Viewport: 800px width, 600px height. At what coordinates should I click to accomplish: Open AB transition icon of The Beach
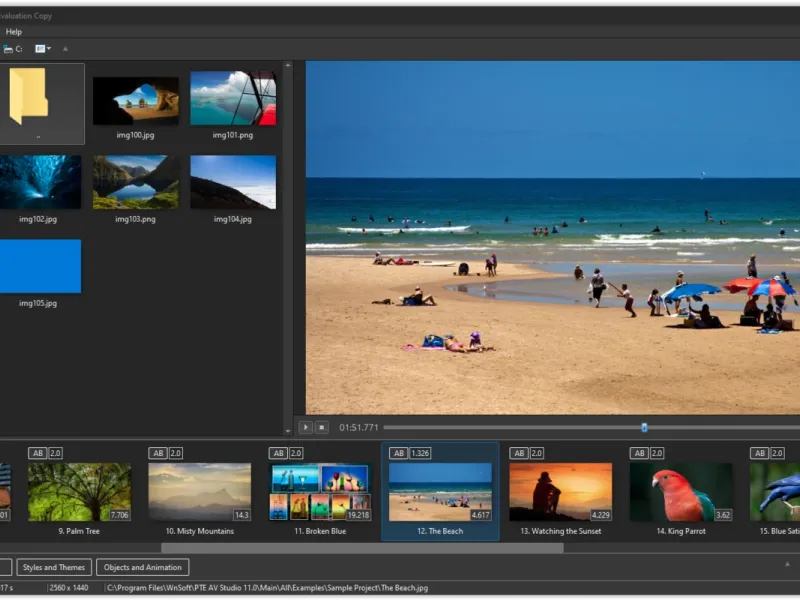(x=399, y=453)
